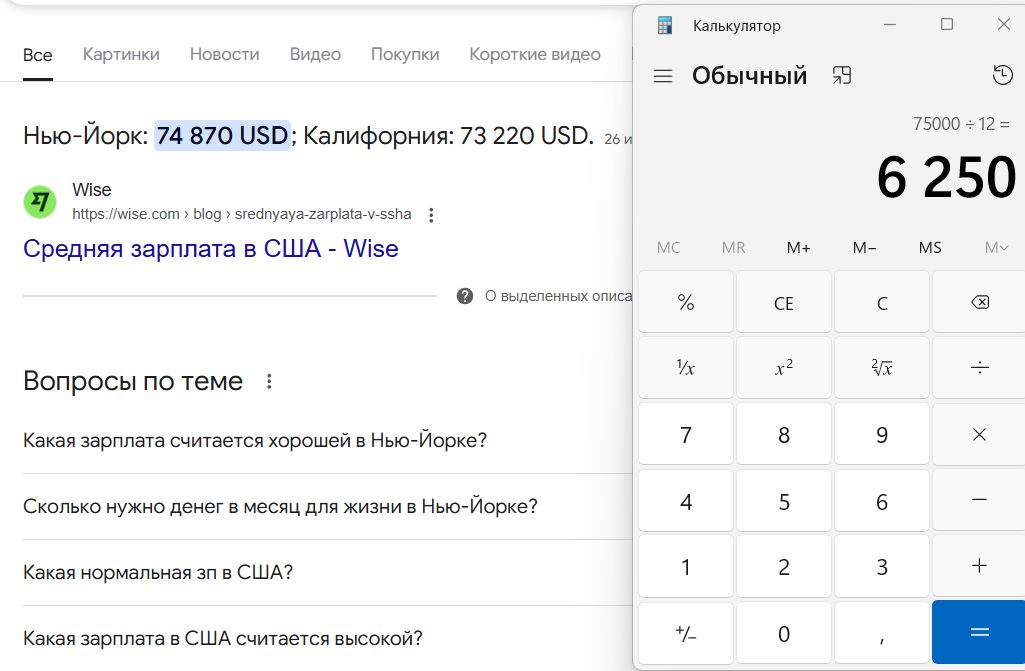Expand the M memory list dropdown
The image size is (1025, 671).
996,248
